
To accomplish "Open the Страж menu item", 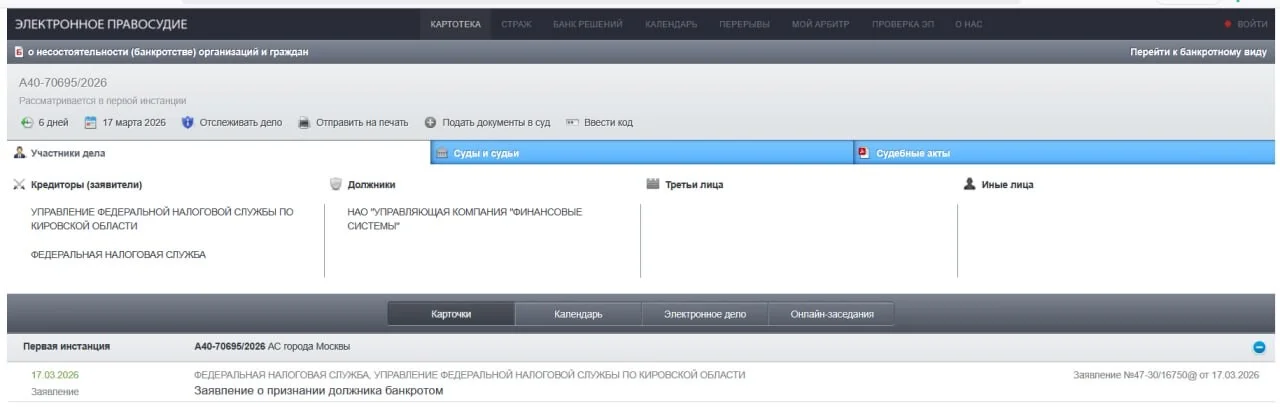I will tap(516, 24).
